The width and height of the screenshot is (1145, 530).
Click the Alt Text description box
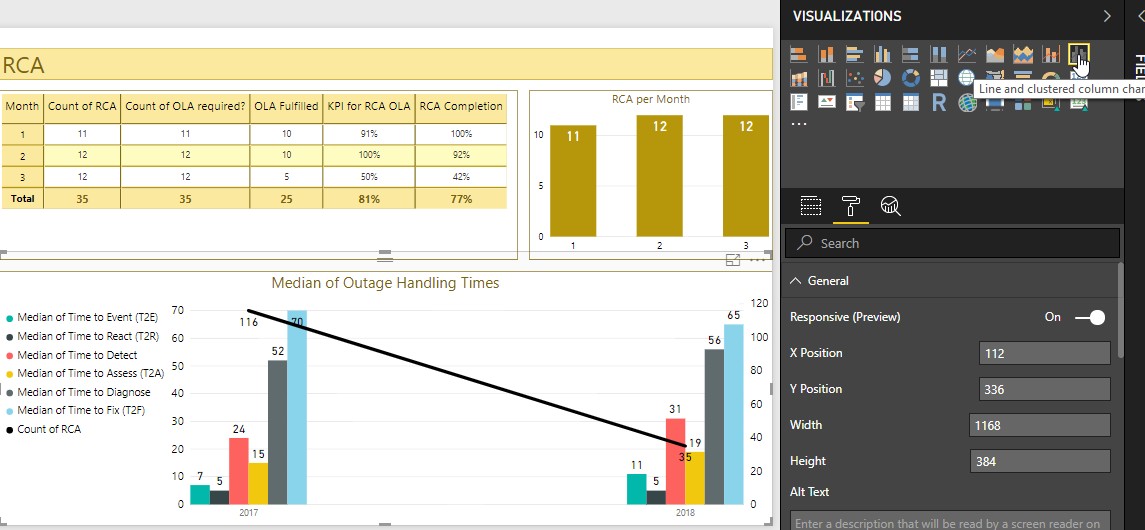(x=951, y=520)
